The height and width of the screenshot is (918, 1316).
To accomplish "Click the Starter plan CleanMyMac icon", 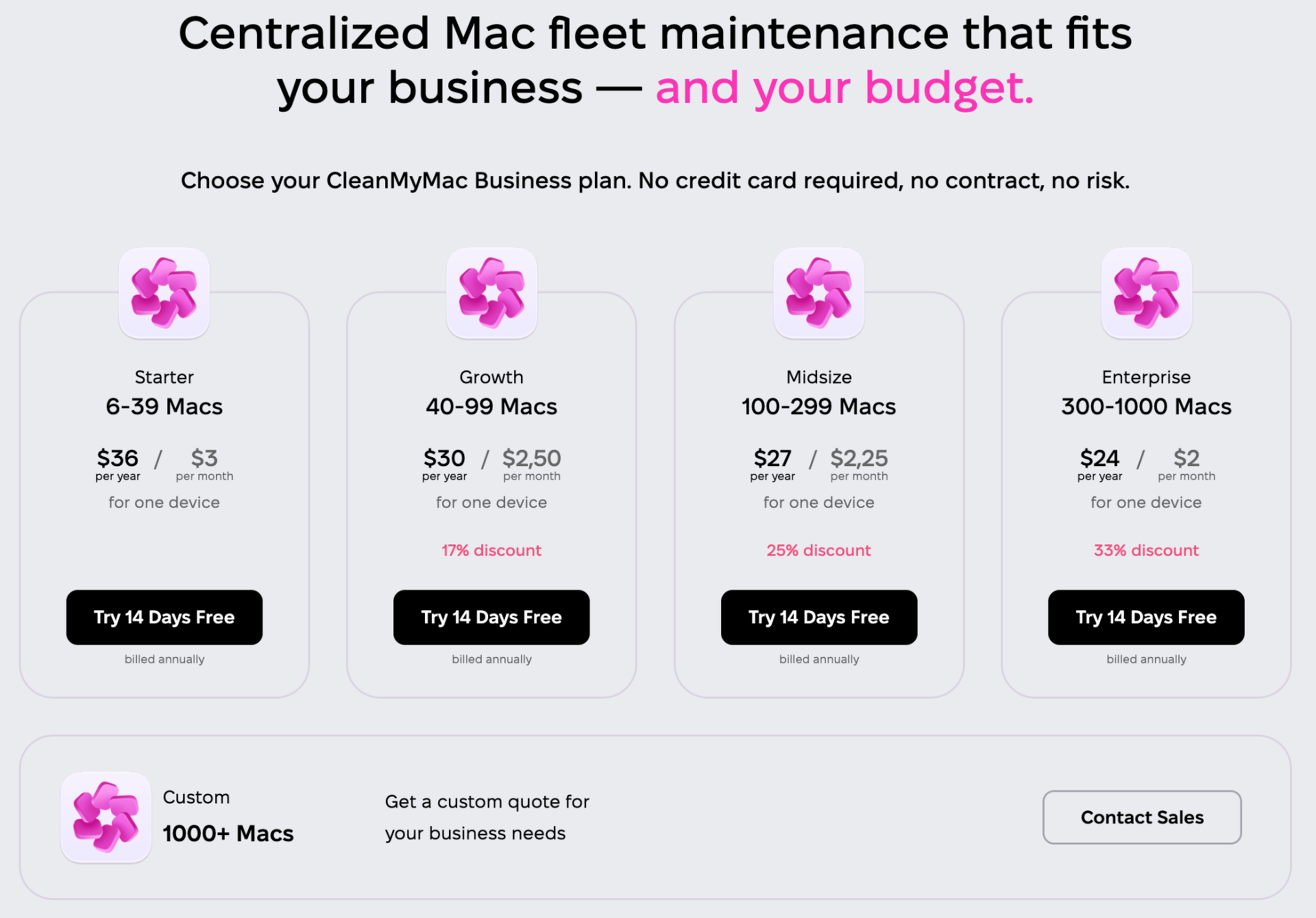I will [x=164, y=293].
